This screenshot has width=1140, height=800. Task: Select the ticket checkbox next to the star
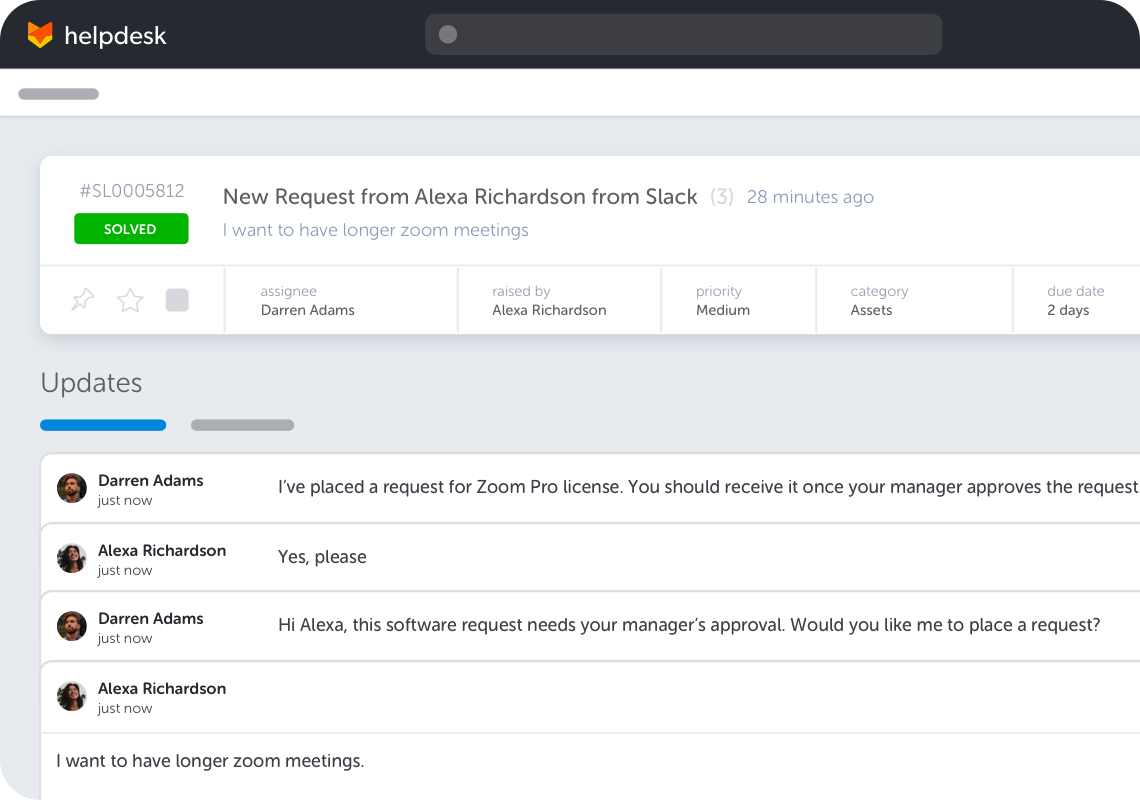(177, 299)
